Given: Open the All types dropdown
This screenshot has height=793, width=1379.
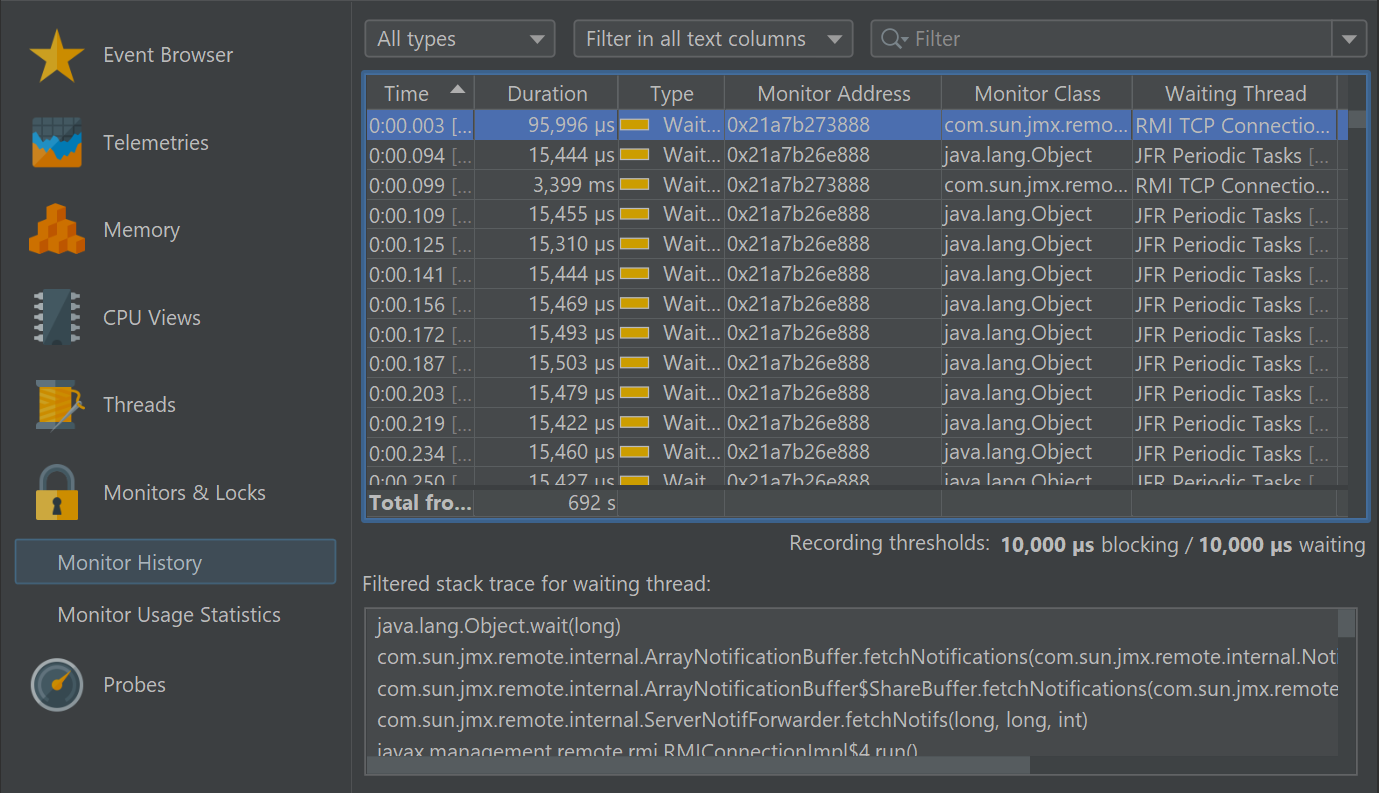Looking at the screenshot, I should [459, 39].
